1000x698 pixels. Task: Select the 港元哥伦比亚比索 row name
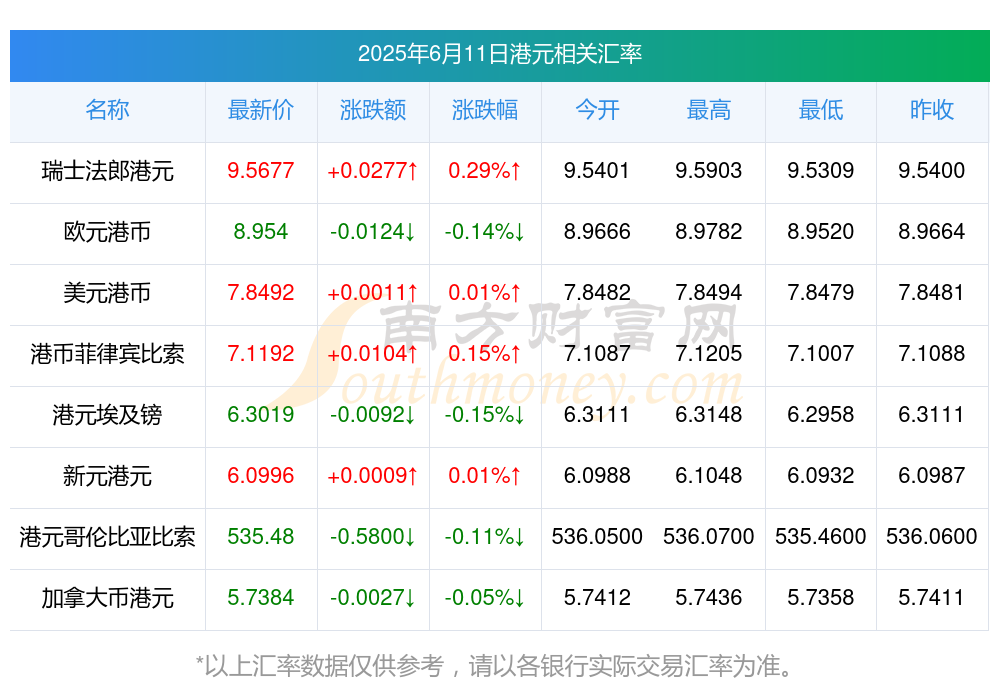107,537
